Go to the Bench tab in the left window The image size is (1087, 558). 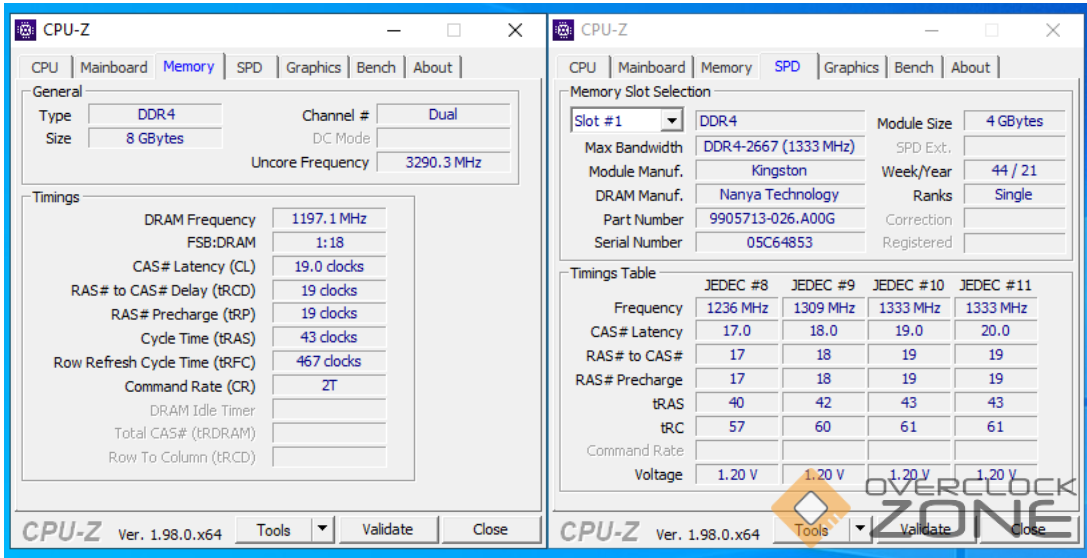(376, 68)
